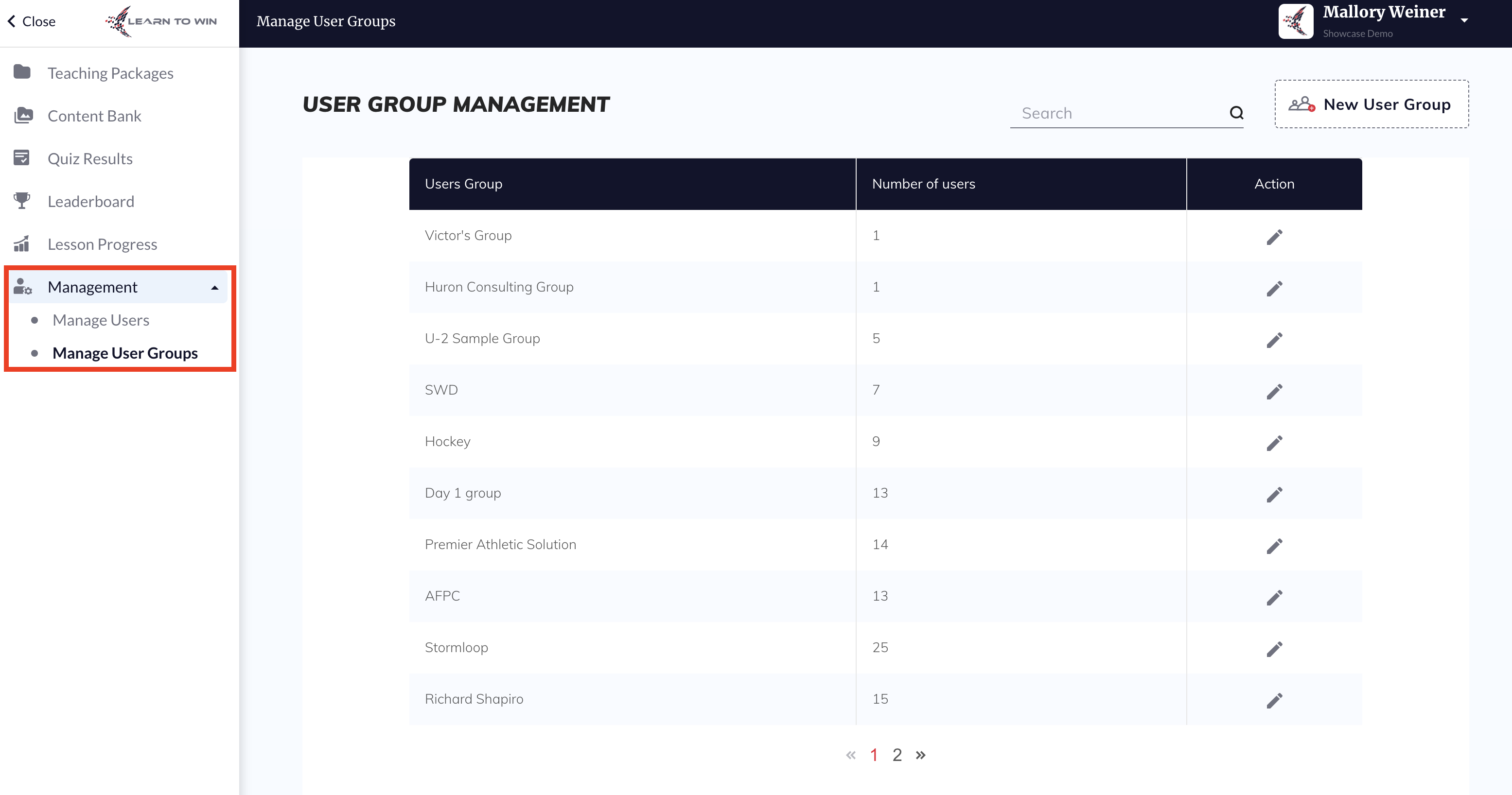The image size is (1512, 795).
Task: Click the New User Group button
Action: click(1371, 104)
